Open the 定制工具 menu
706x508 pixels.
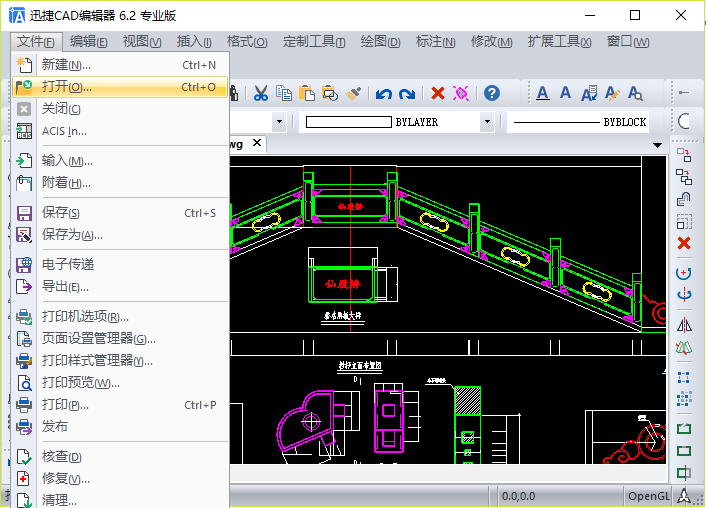(314, 42)
